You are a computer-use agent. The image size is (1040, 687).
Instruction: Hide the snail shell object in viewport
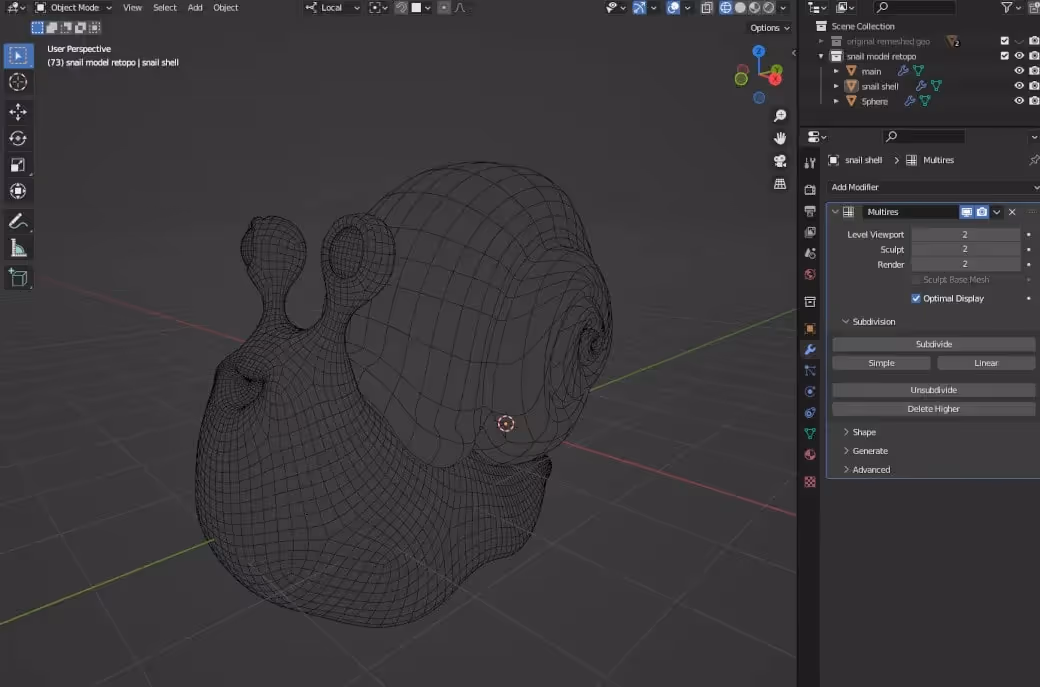(1019, 86)
